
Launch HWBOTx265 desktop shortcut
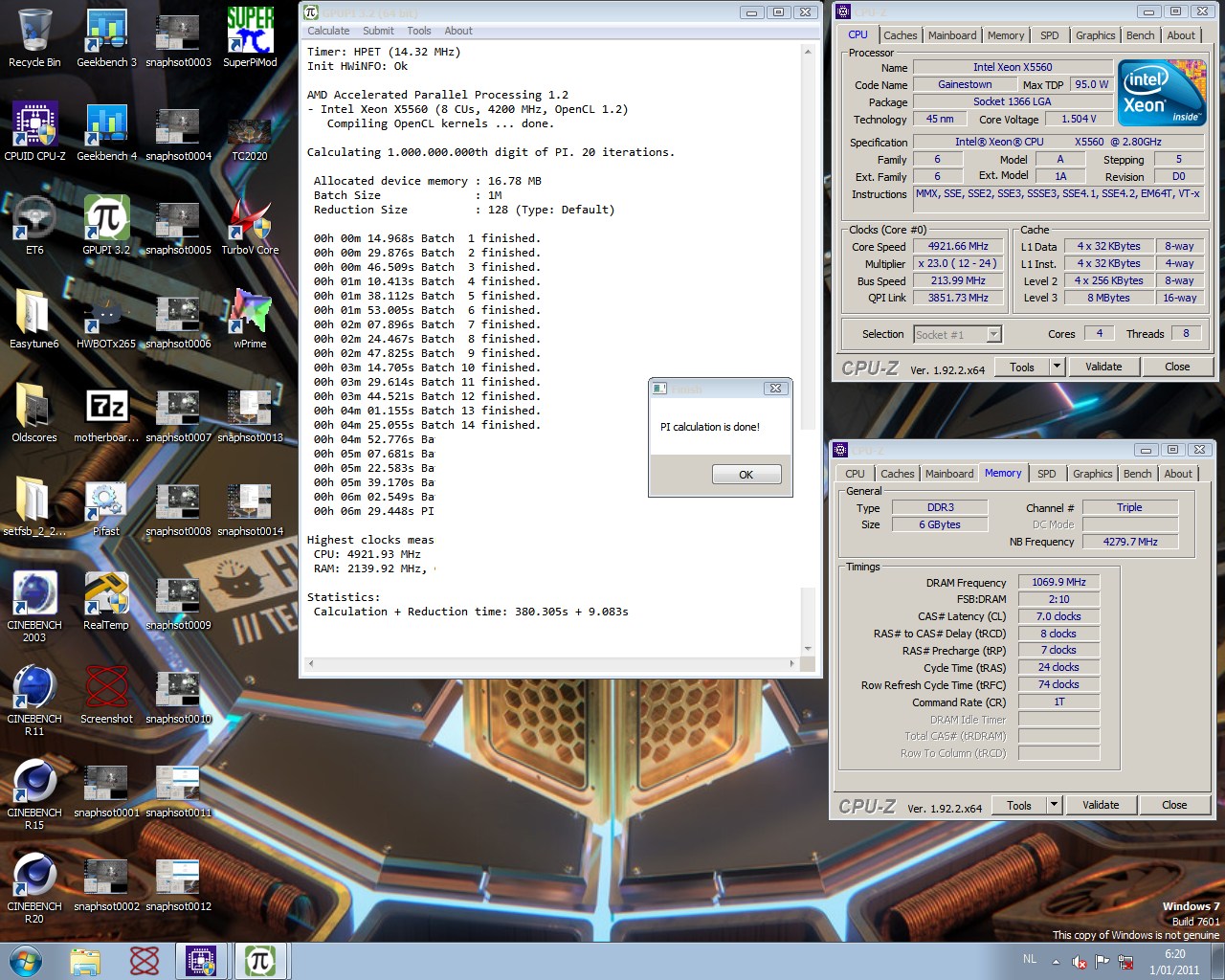(x=106, y=320)
